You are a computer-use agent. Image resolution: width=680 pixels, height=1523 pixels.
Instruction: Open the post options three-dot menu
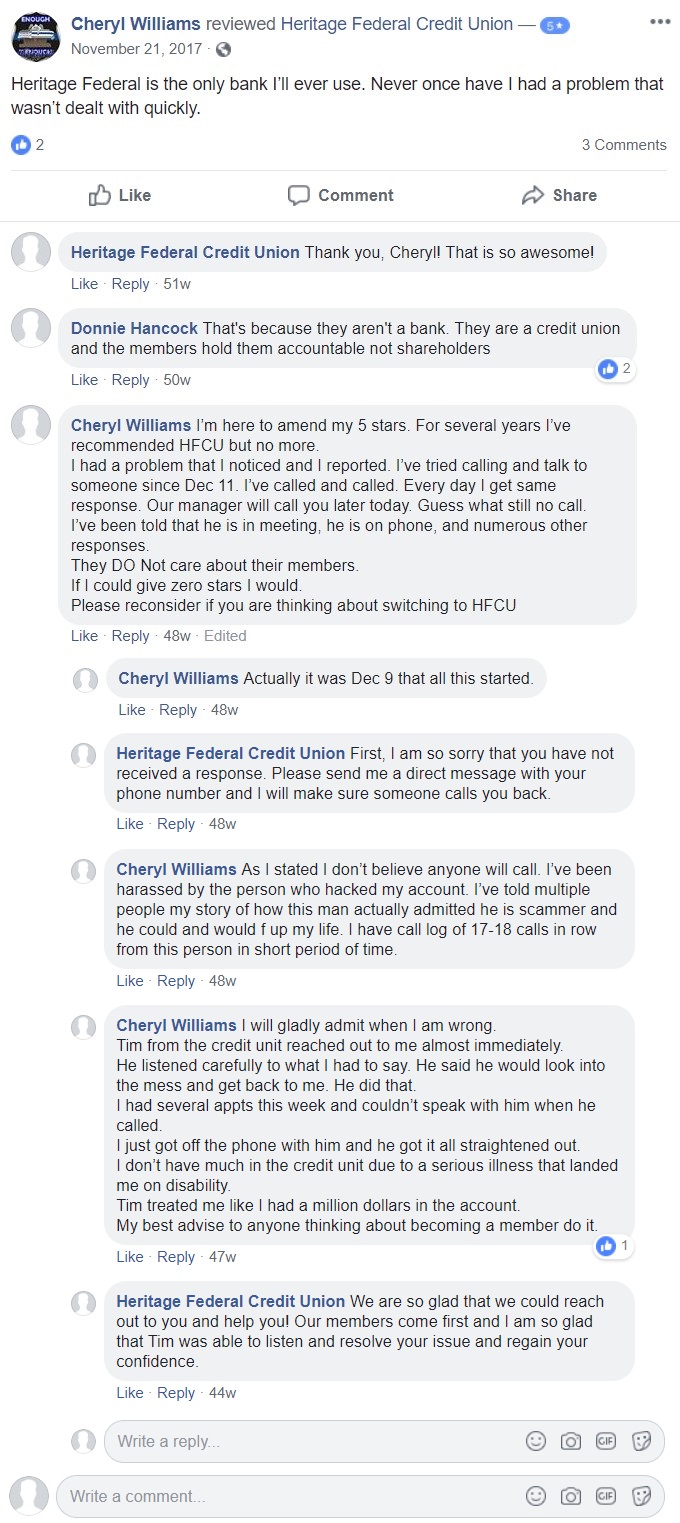659,21
